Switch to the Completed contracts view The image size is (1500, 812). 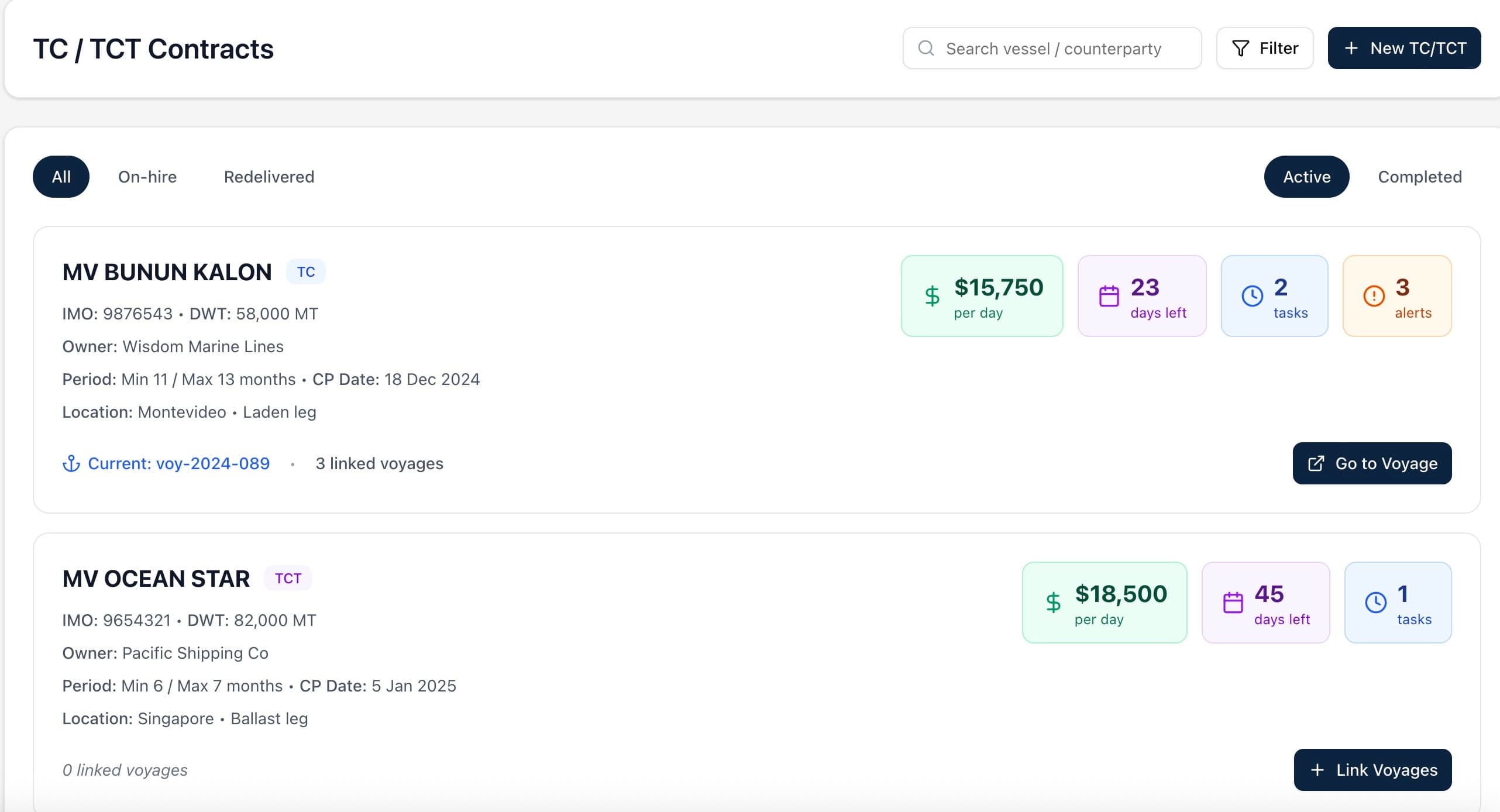click(1419, 177)
